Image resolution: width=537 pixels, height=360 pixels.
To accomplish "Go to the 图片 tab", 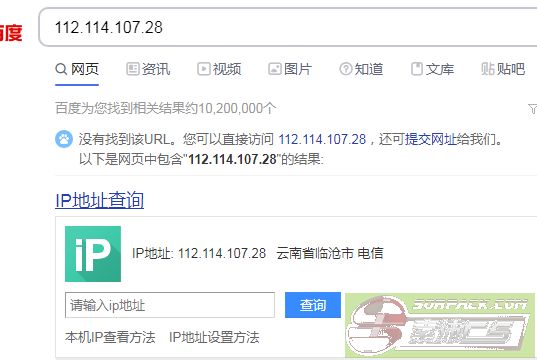I will point(290,69).
